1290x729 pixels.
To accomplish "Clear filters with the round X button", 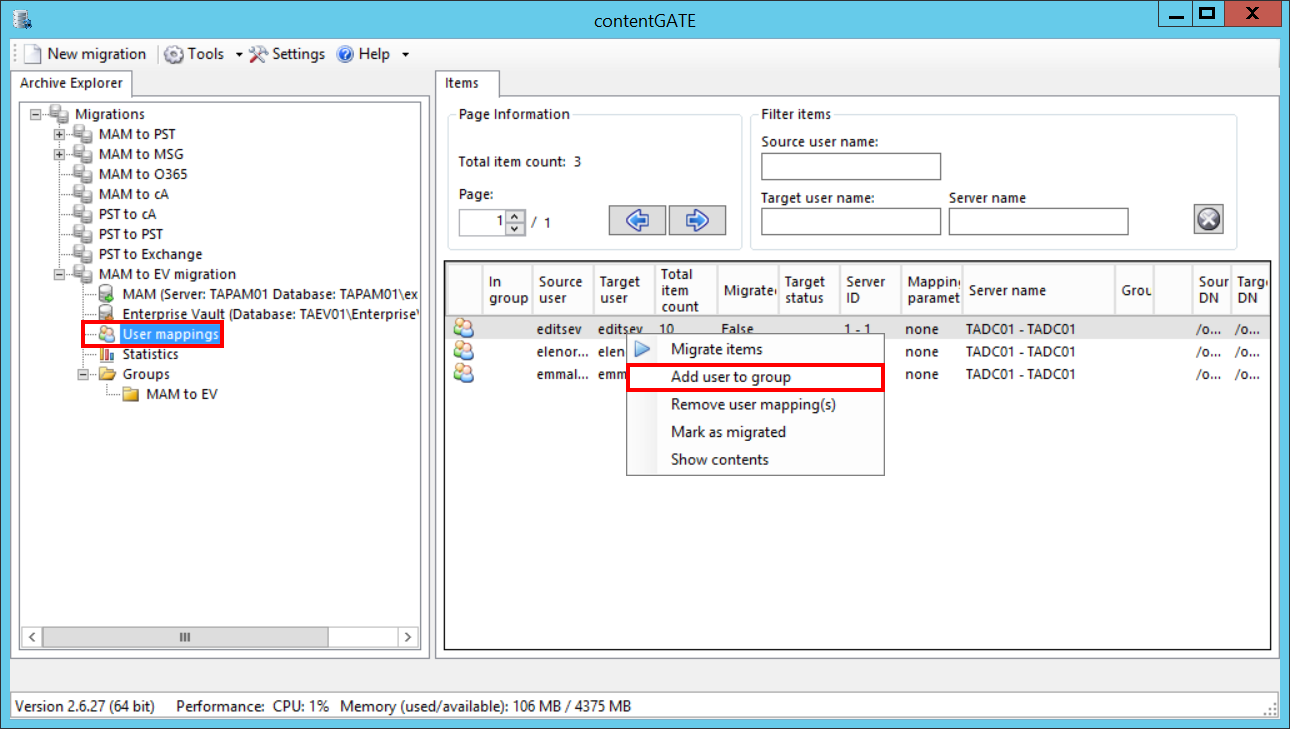I will point(1208,220).
